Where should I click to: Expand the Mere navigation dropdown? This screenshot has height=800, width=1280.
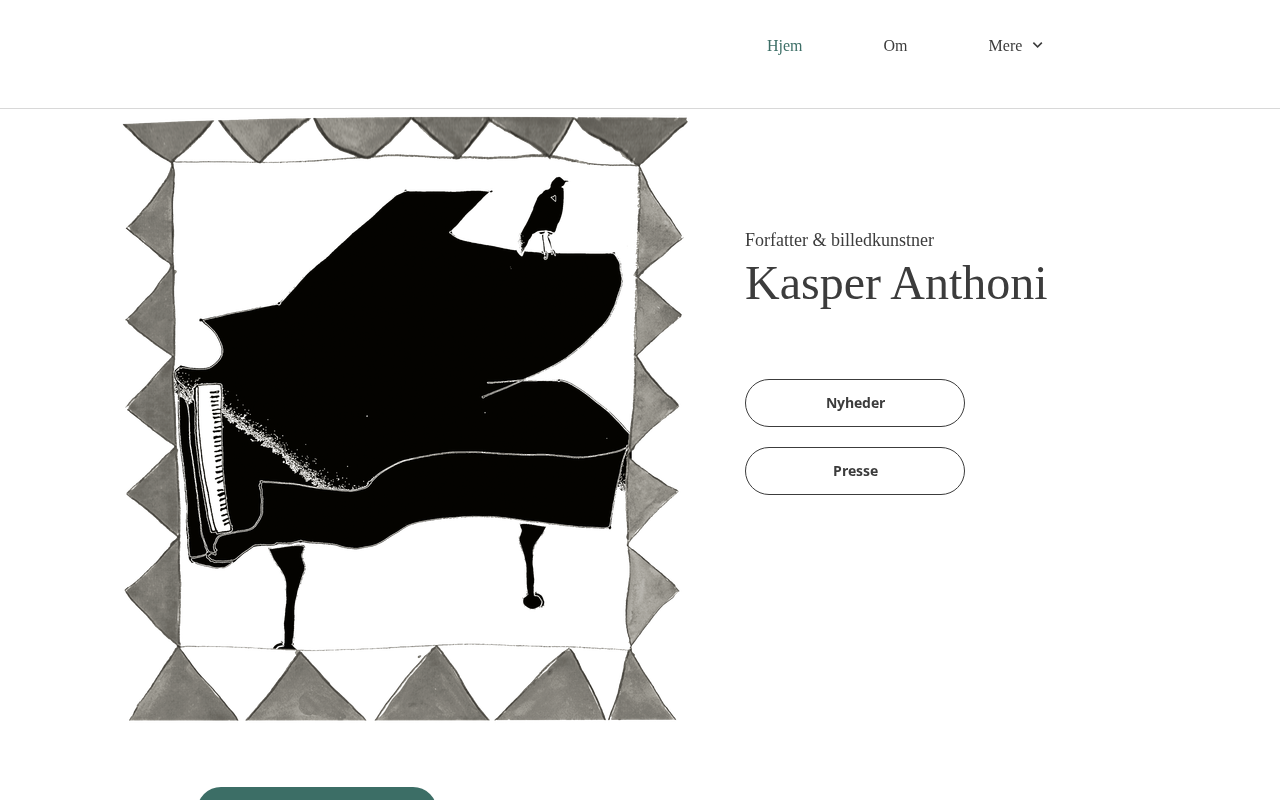1015,45
